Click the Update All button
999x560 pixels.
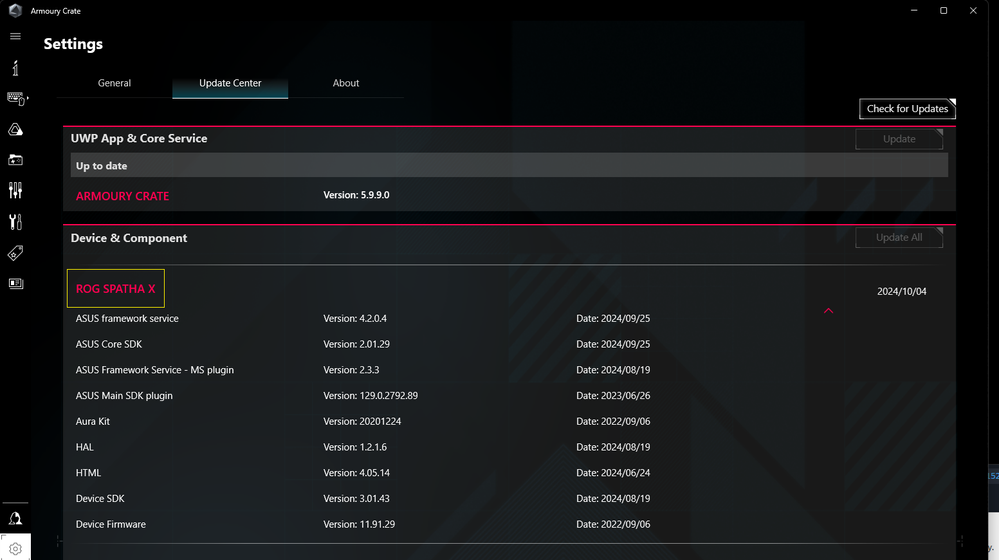point(899,238)
